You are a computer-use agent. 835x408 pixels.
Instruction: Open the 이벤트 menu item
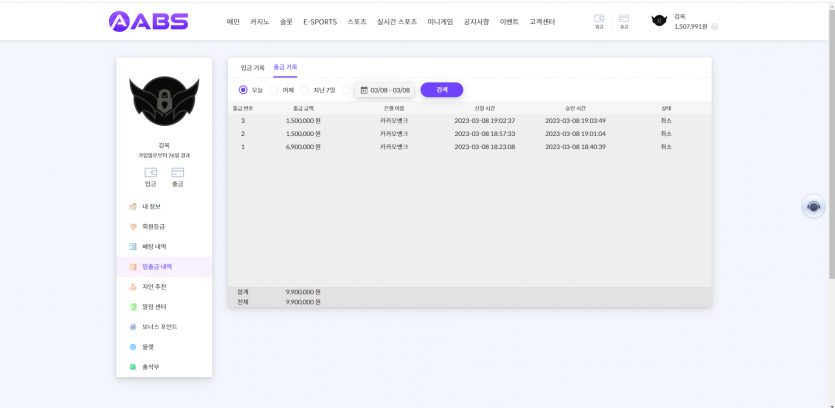tap(509, 22)
